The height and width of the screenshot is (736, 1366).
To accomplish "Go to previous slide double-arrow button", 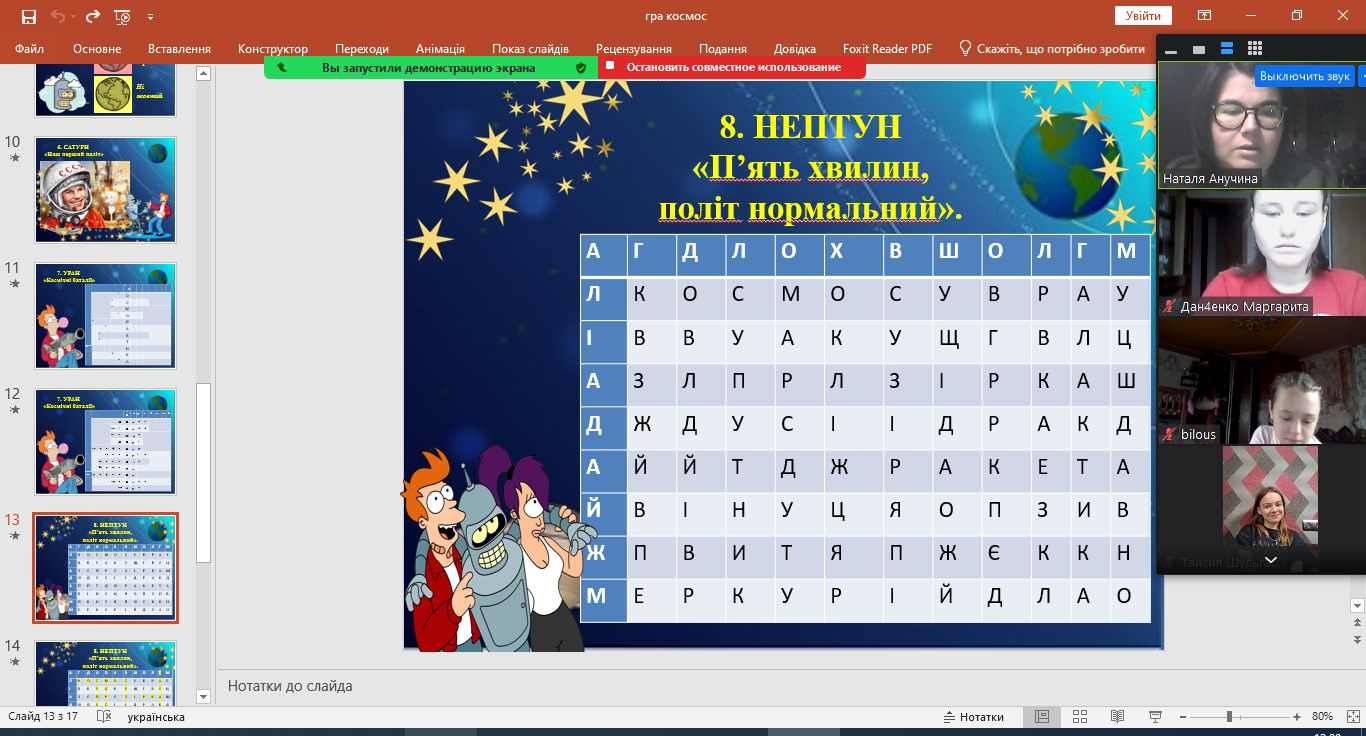I will 1357,623.
